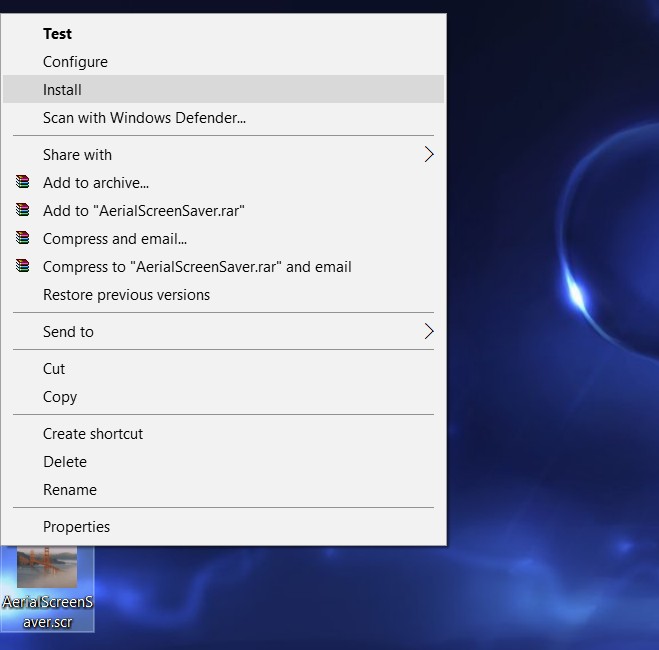Choose Add to "AerialScreenSaver.rar"

pos(224,211)
